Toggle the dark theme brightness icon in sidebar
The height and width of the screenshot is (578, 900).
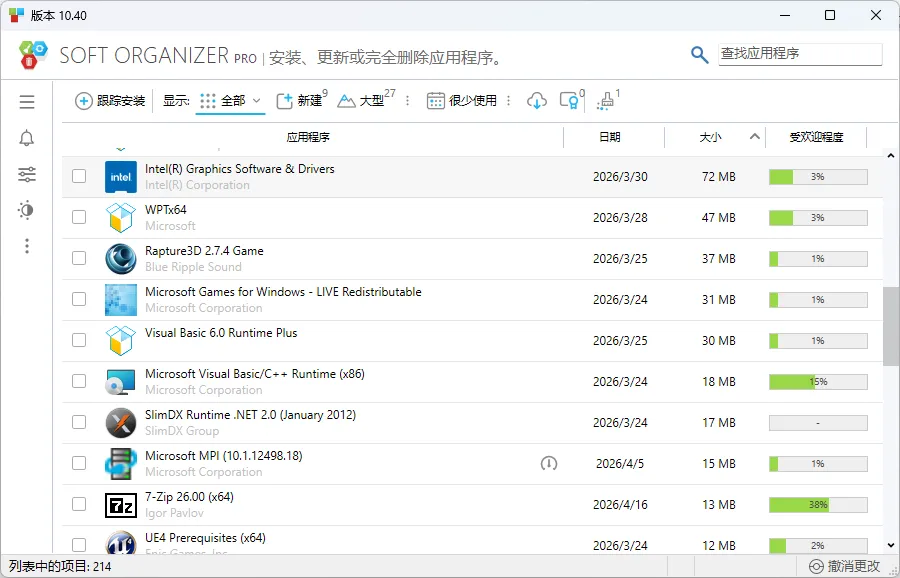(x=26, y=210)
